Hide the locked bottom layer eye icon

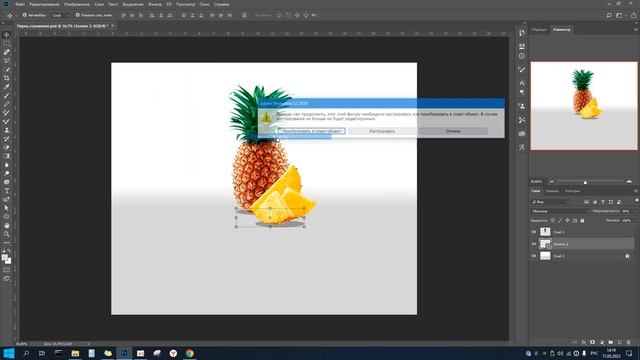tap(533, 256)
